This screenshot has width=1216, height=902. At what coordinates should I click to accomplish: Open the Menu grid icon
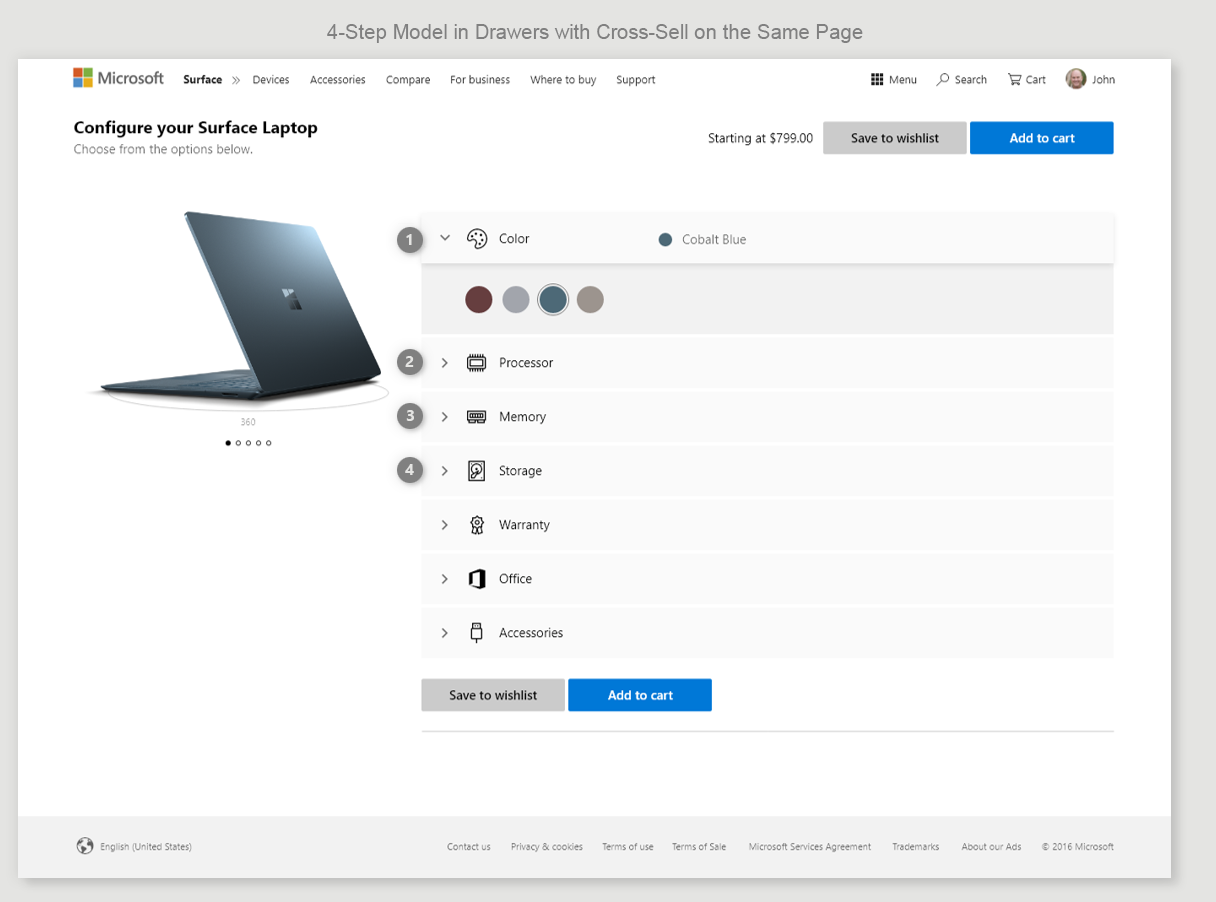(x=877, y=80)
